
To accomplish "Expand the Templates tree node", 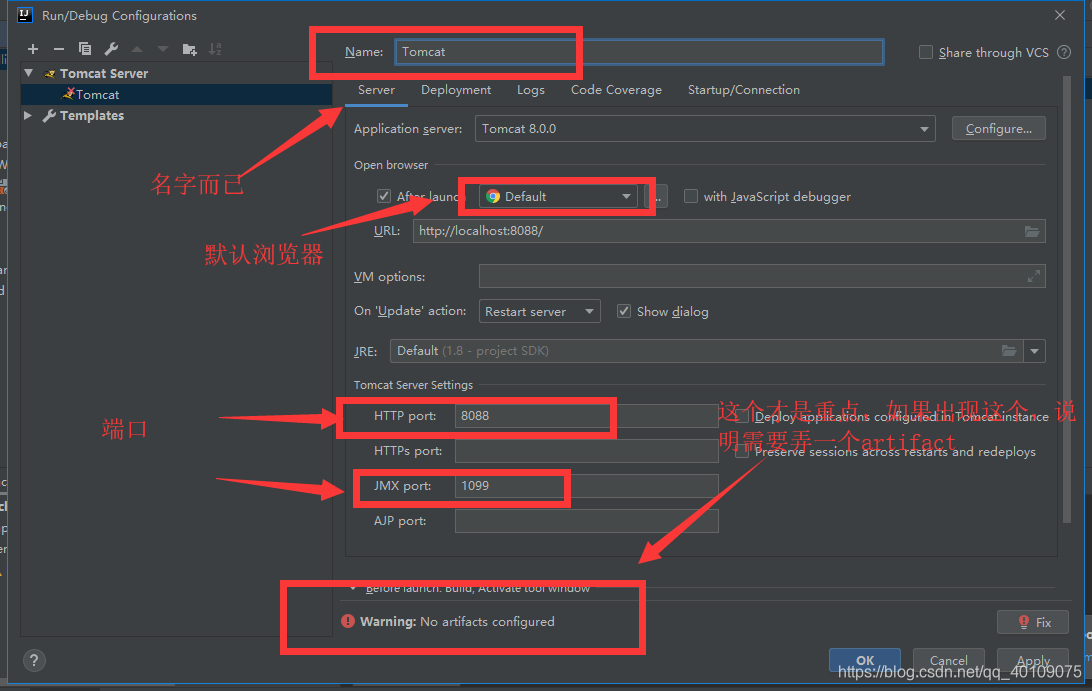I will 28,116.
